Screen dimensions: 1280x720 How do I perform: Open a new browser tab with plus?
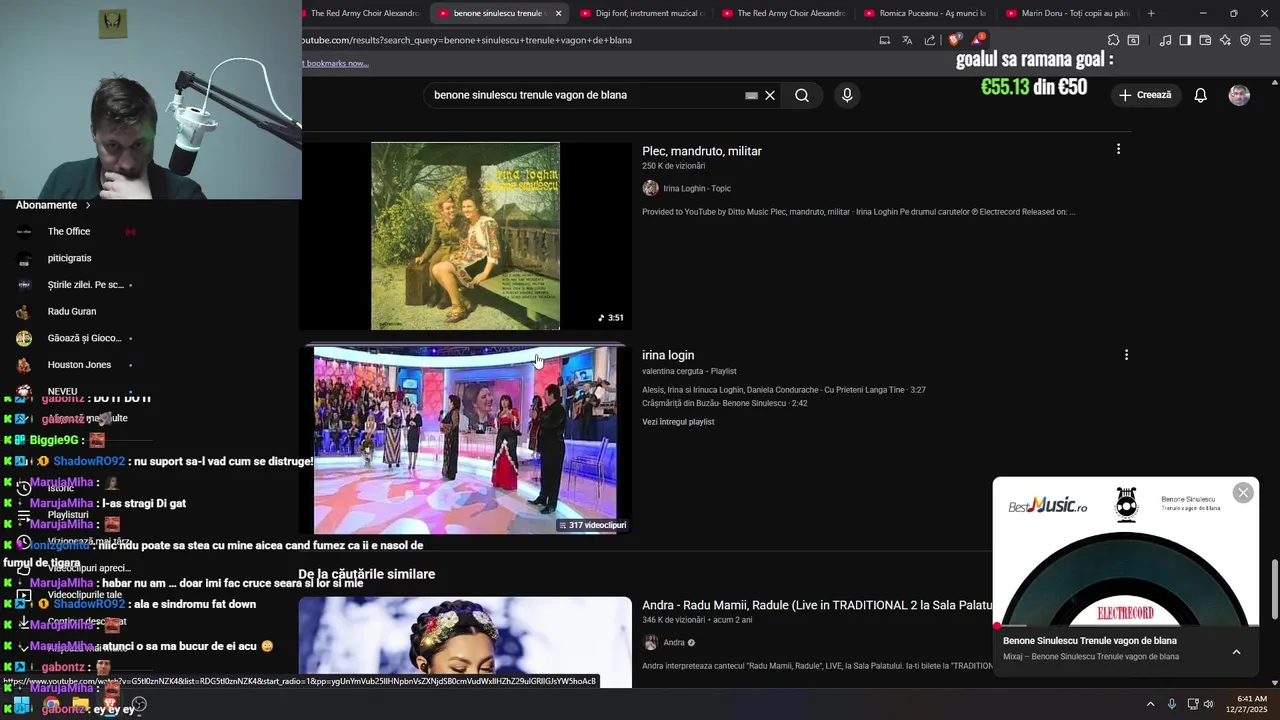[1151, 13]
